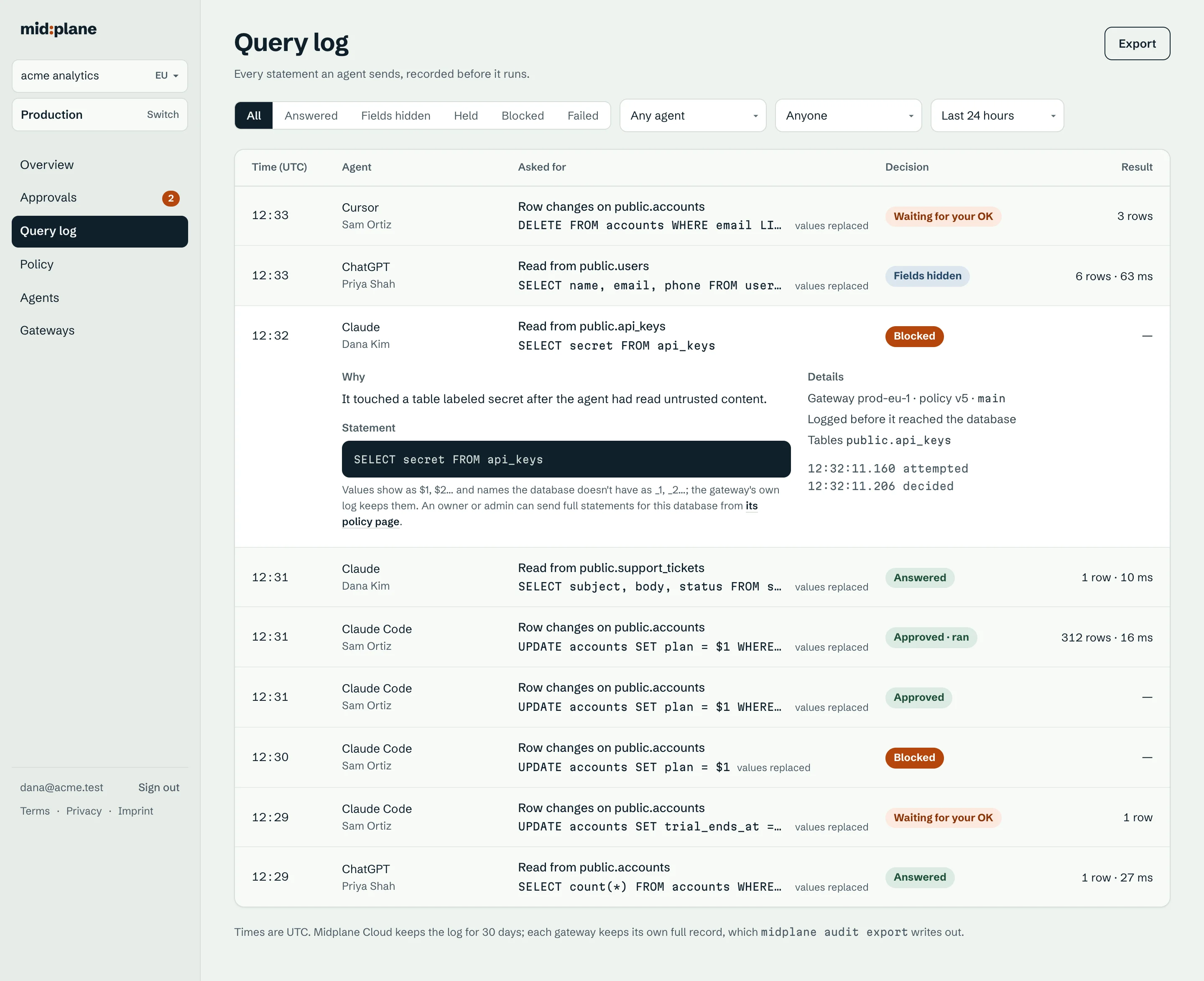Open the 12:30 Blocked Claude Code UPDATE row
Viewport: 1204px width, 981px height.
pos(702,757)
